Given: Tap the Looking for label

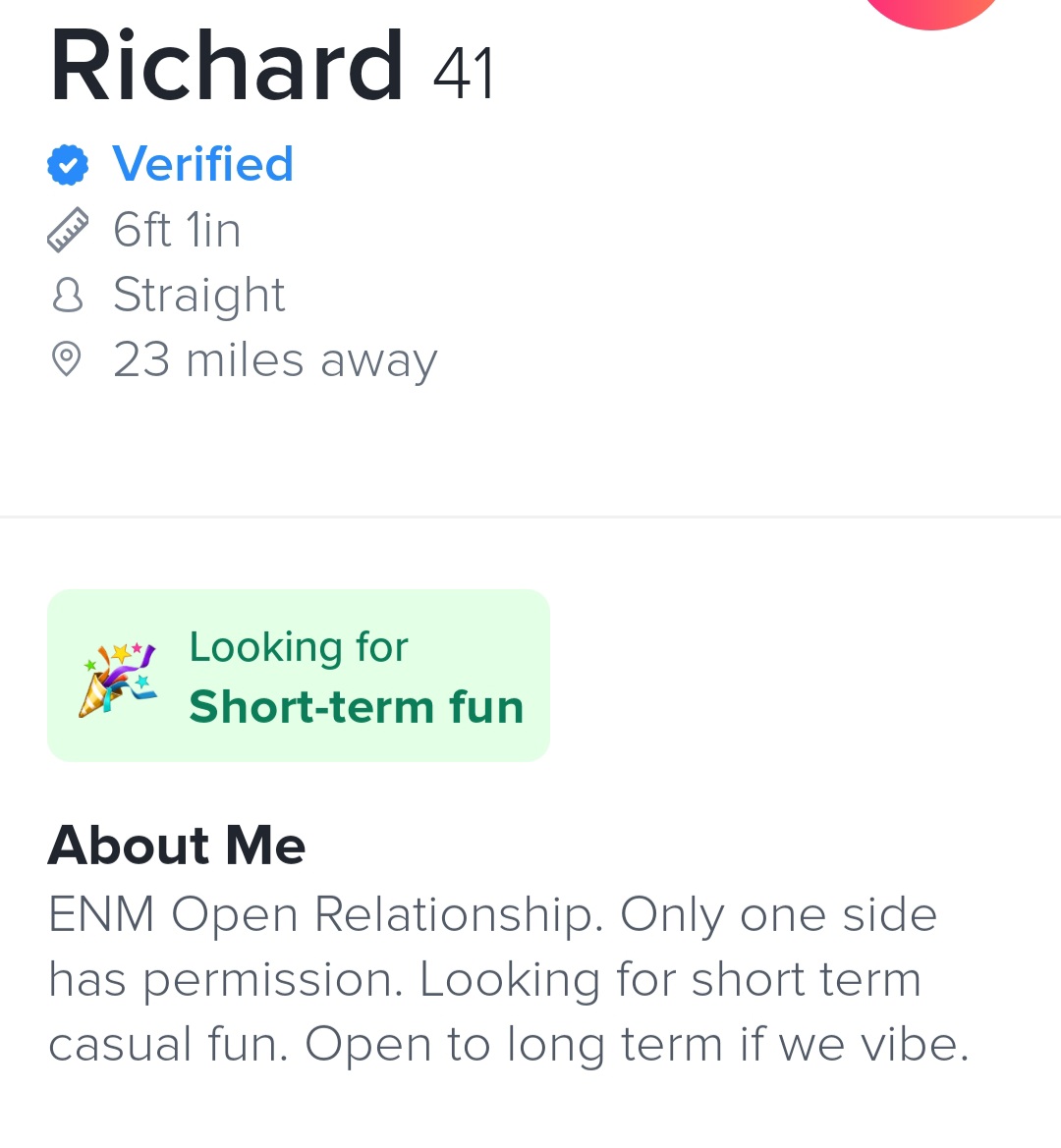Looking at the screenshot, I should point(298,647).
